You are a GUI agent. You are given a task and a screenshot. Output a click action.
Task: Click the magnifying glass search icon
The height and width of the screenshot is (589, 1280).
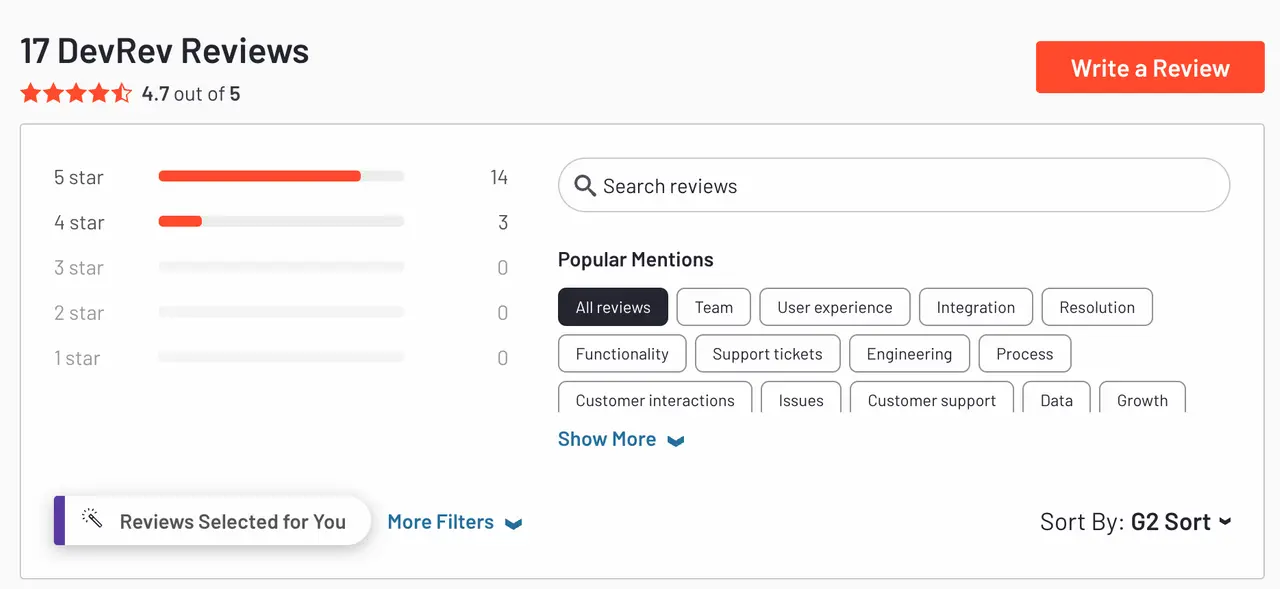coord(586,186)
